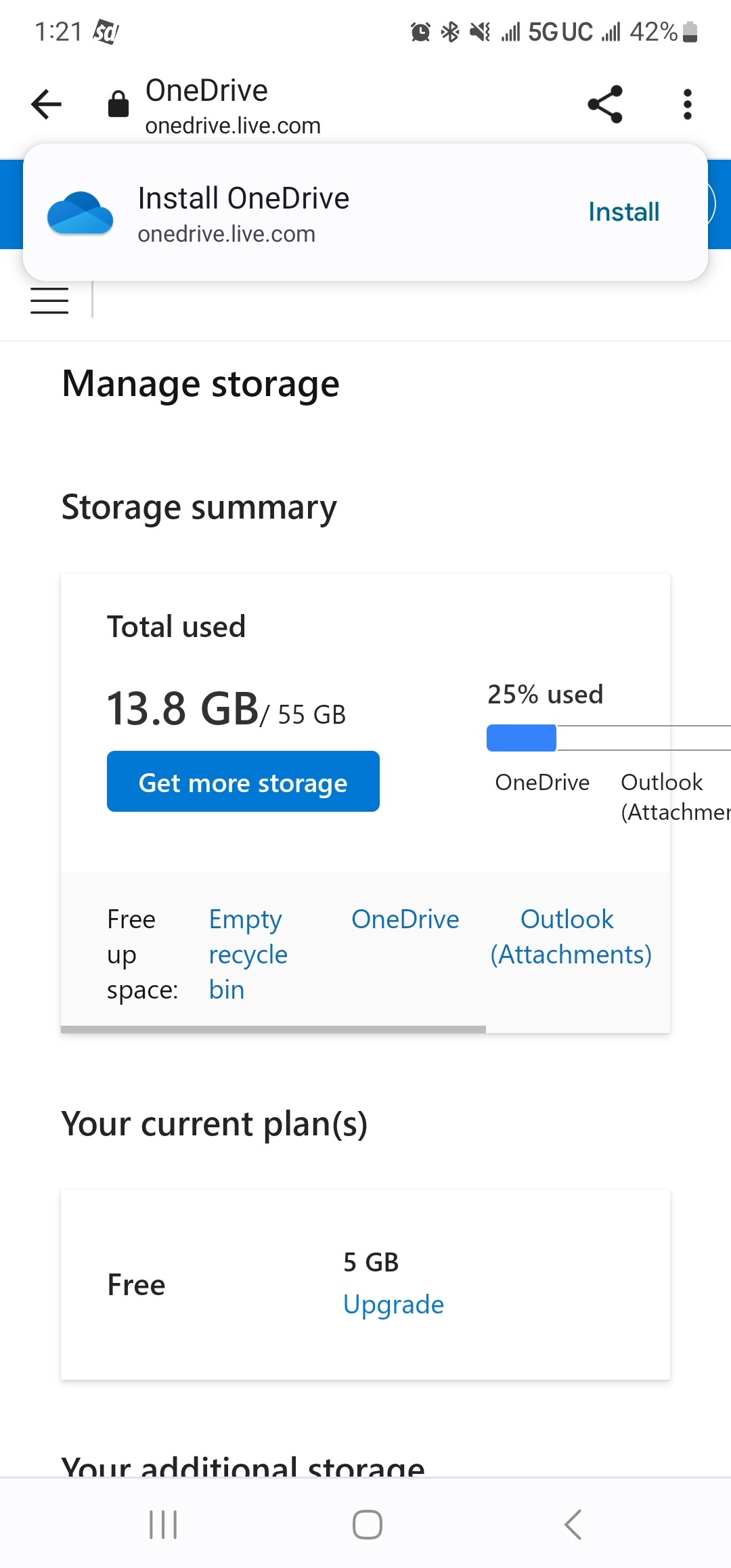The image size is (731, 1568).
Task: Tap the alarm icon in status bar
Action: pyautogui.click(x=420, y=32)
